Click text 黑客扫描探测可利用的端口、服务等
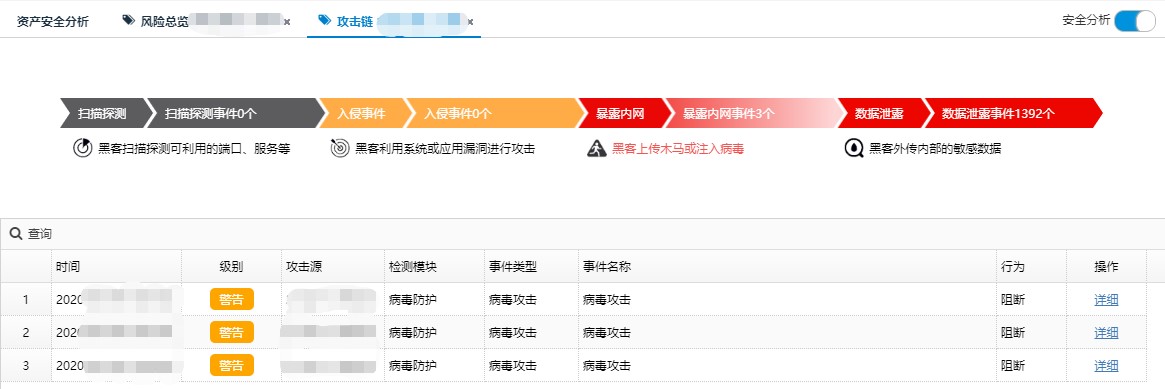This screenshot has width=1165, height=389. tap(194, 149)
